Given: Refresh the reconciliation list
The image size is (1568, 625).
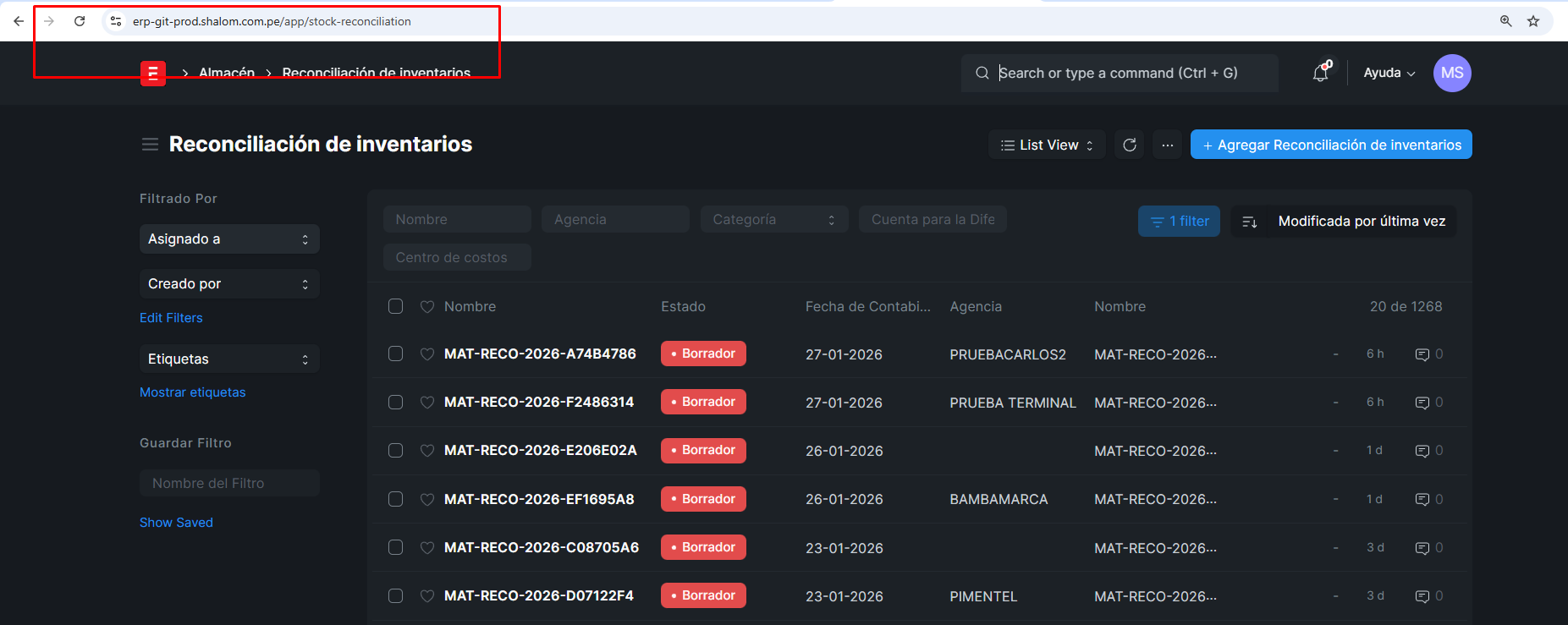Looking at the screenshot, I should (x=1129, y=145).
